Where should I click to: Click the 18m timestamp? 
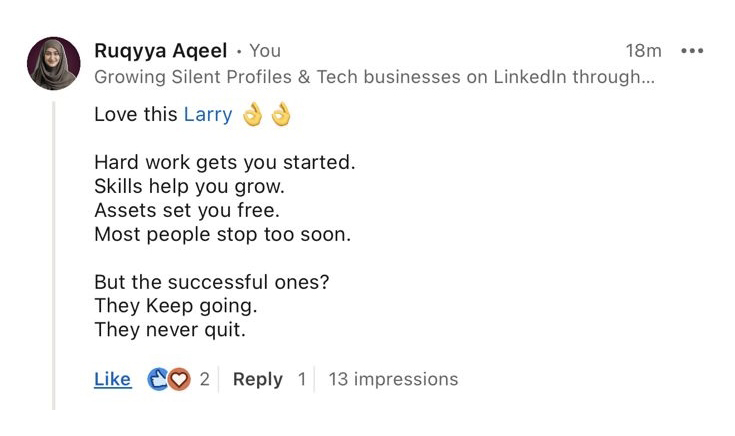(x=643, y=50)
